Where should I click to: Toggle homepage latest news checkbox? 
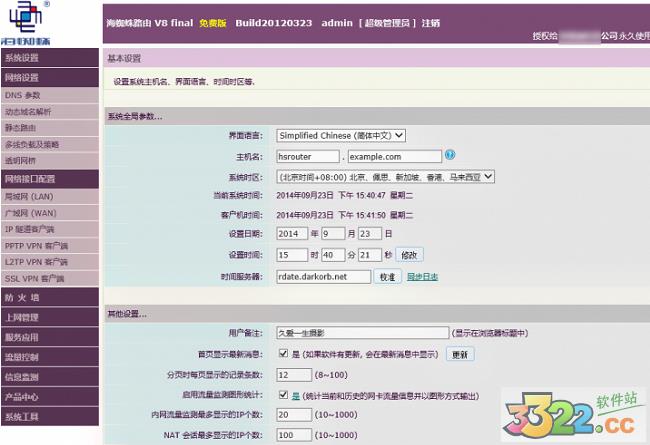click(x=284, y=353)
